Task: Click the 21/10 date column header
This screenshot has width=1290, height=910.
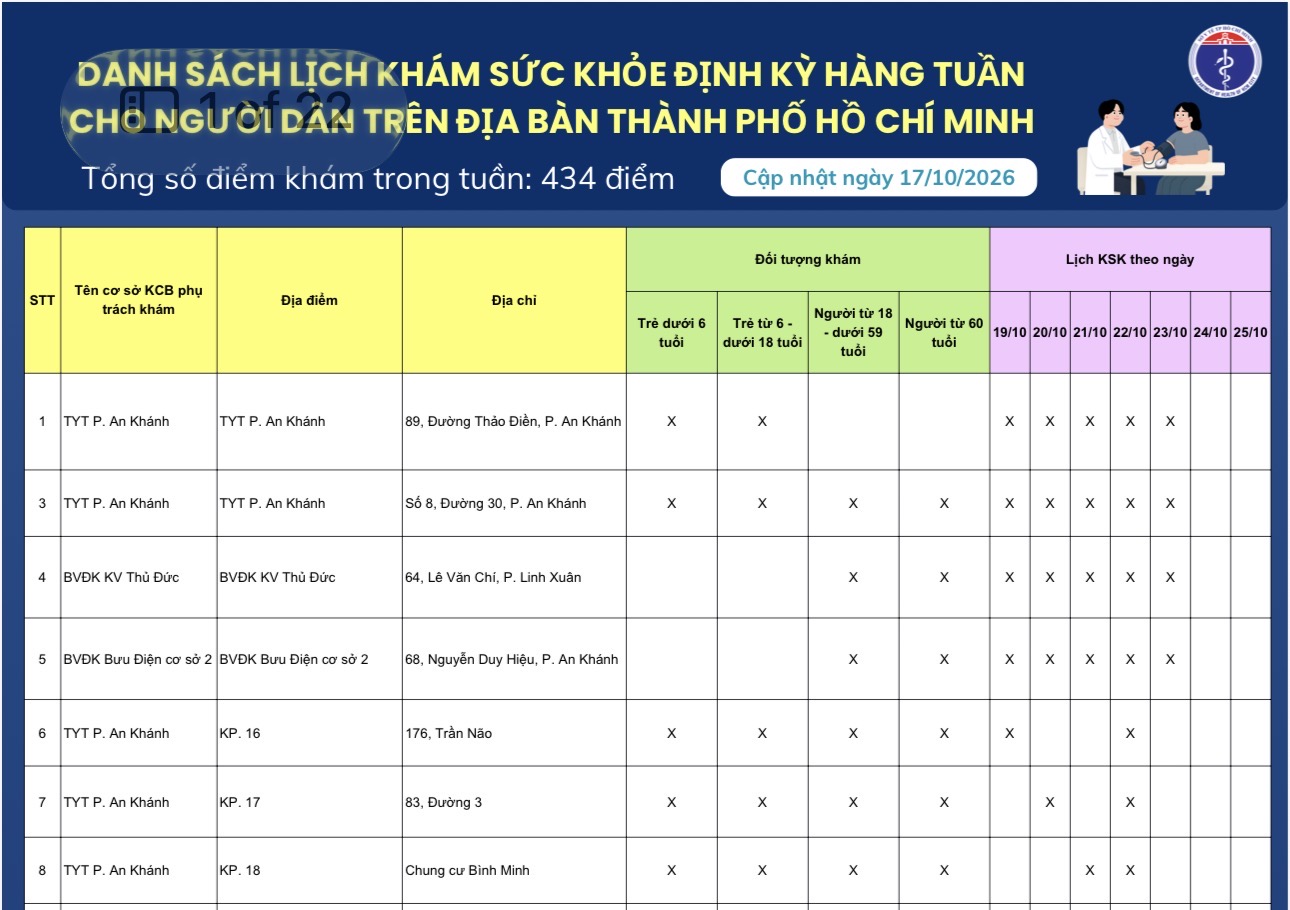Action: click(x=1090, y=333)
